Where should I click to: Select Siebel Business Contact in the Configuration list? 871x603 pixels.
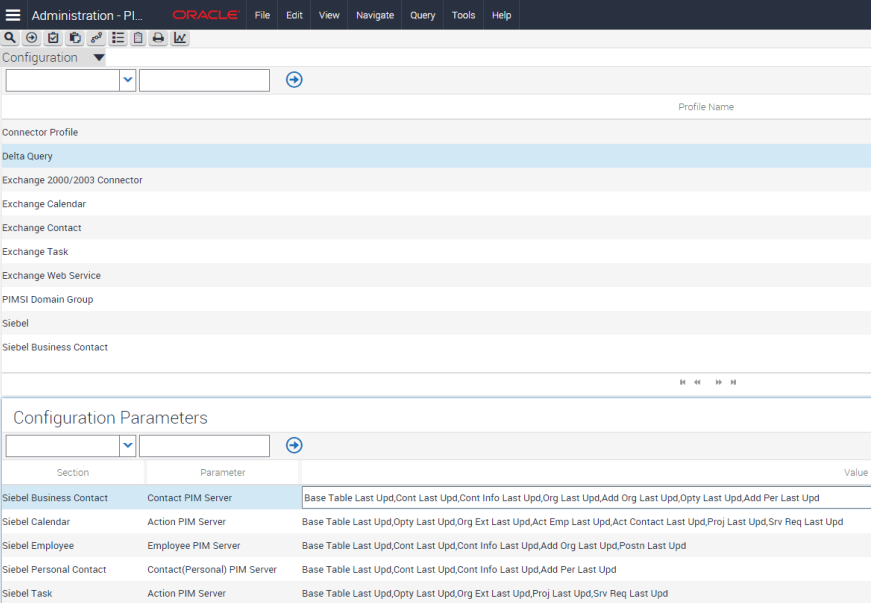(436, 347)
